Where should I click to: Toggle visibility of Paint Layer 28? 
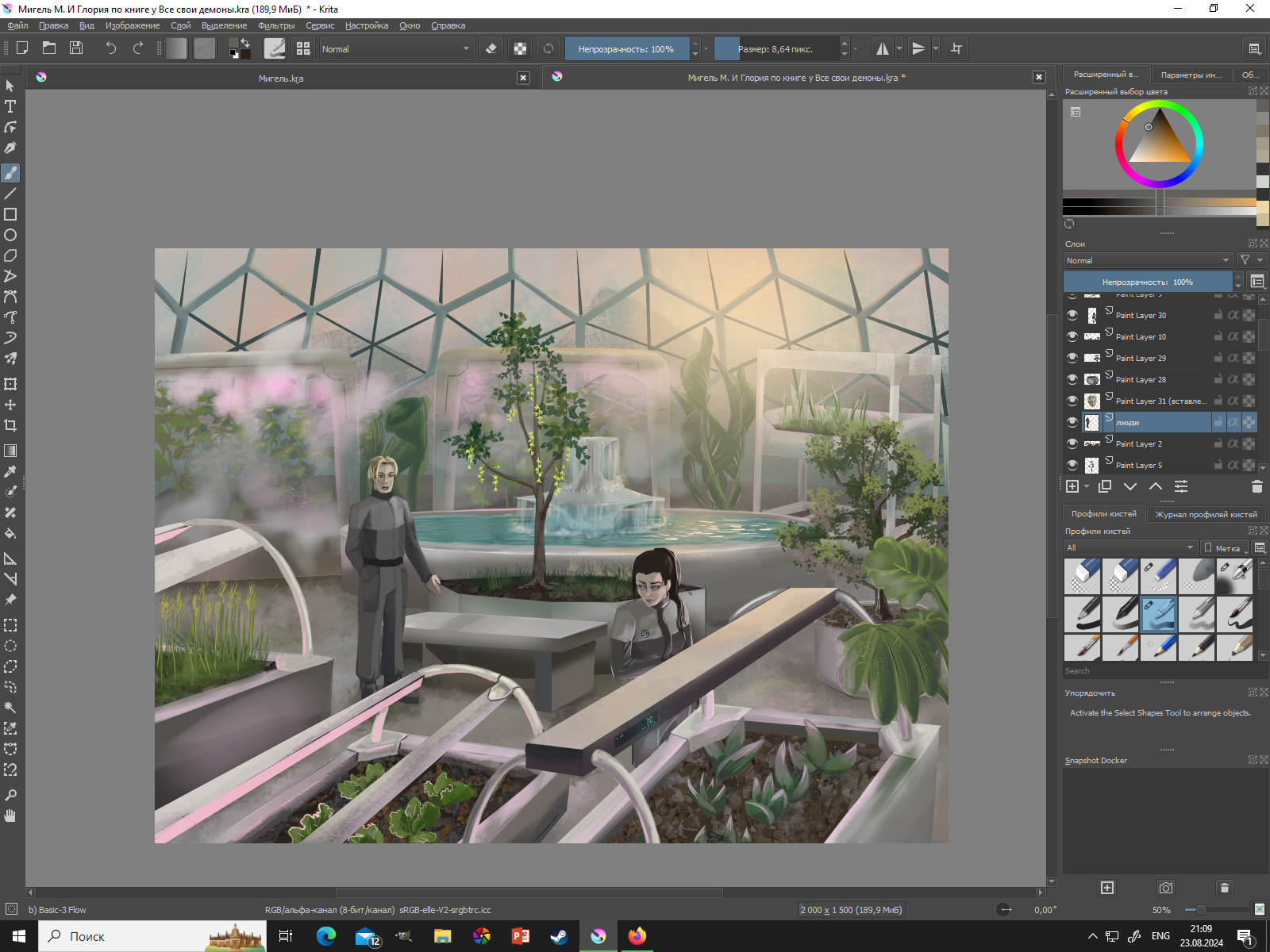pyautogui.click(x=1072, y=379)
